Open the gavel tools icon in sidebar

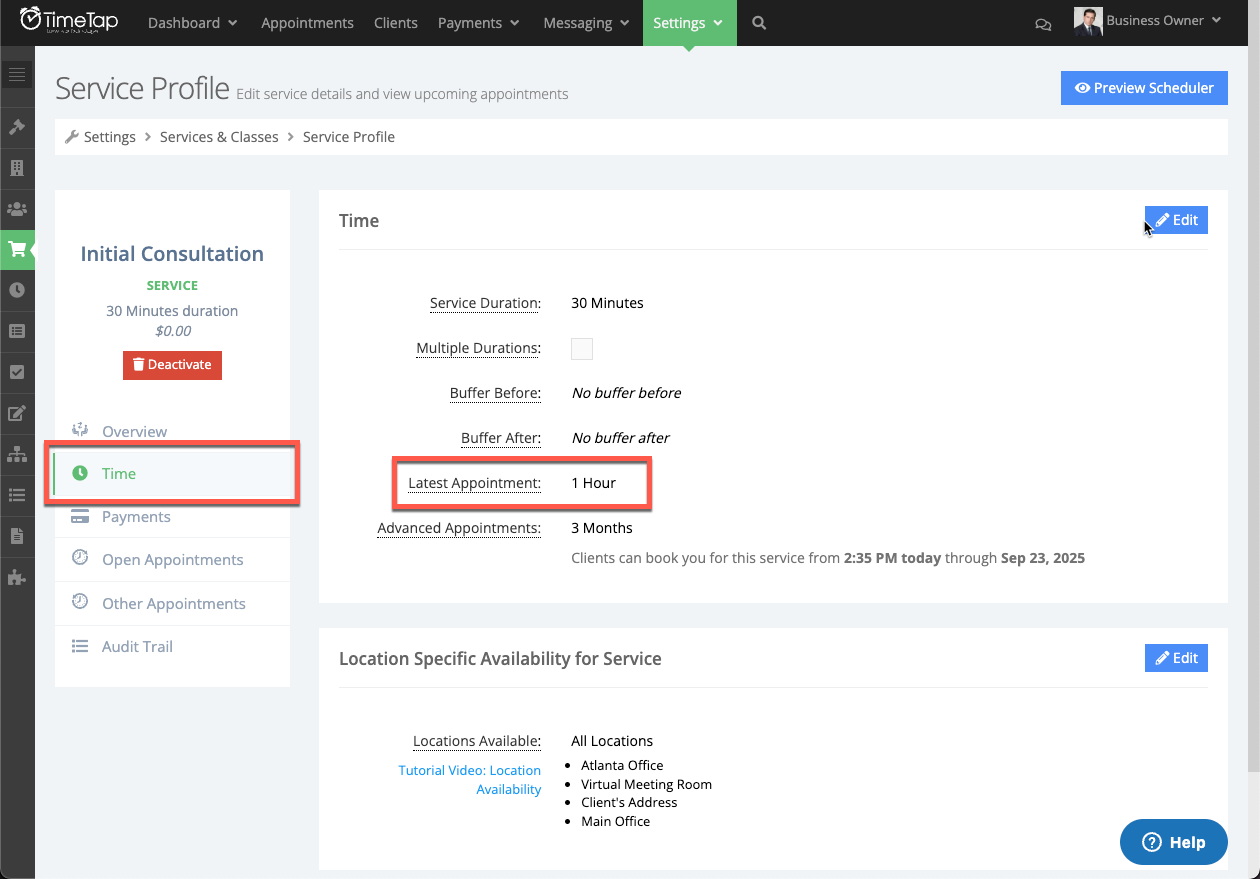point(17,127)
